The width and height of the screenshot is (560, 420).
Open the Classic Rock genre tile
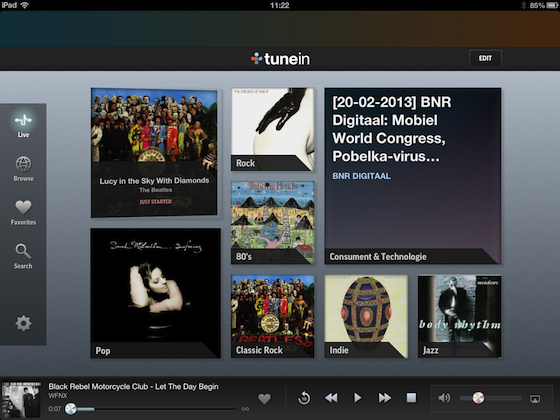click(x=272, y=316)
